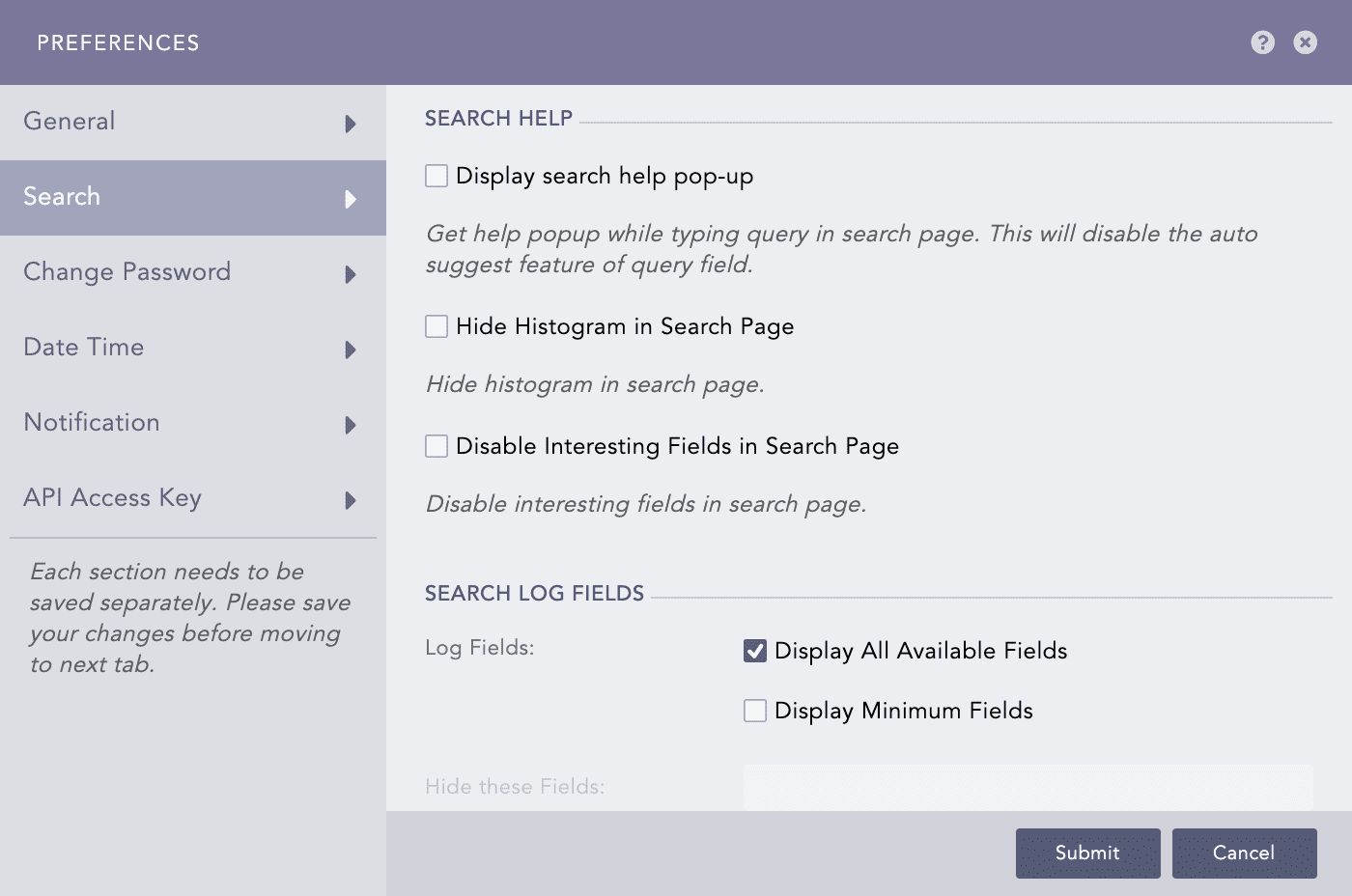
Task: Check 'Hide Histogram in Search Page'
Action: click(436, 326)
